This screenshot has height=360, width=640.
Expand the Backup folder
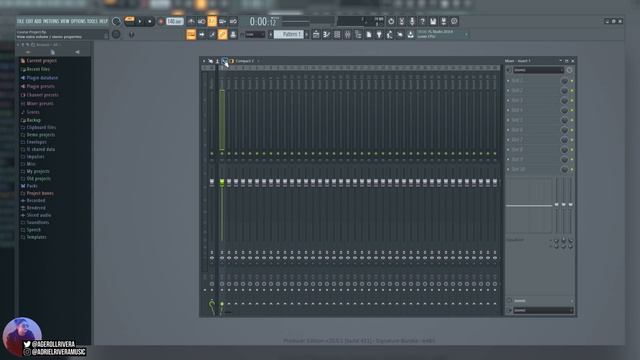[x=31, y=120]
